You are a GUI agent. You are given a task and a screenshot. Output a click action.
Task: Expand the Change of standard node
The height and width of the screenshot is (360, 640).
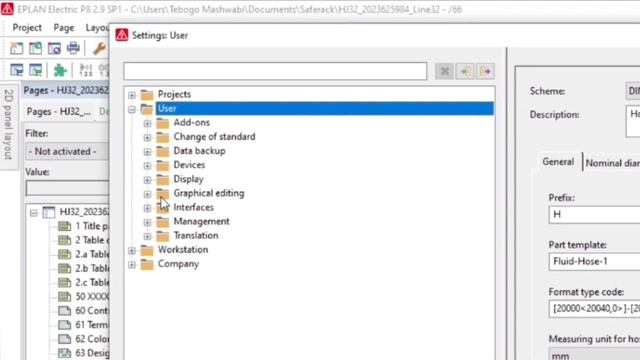pos(147,138)
